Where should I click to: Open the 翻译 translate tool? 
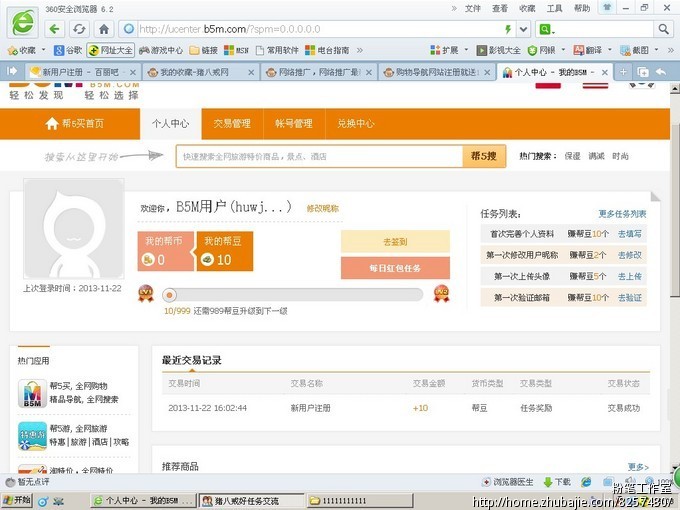click(588, 50)
